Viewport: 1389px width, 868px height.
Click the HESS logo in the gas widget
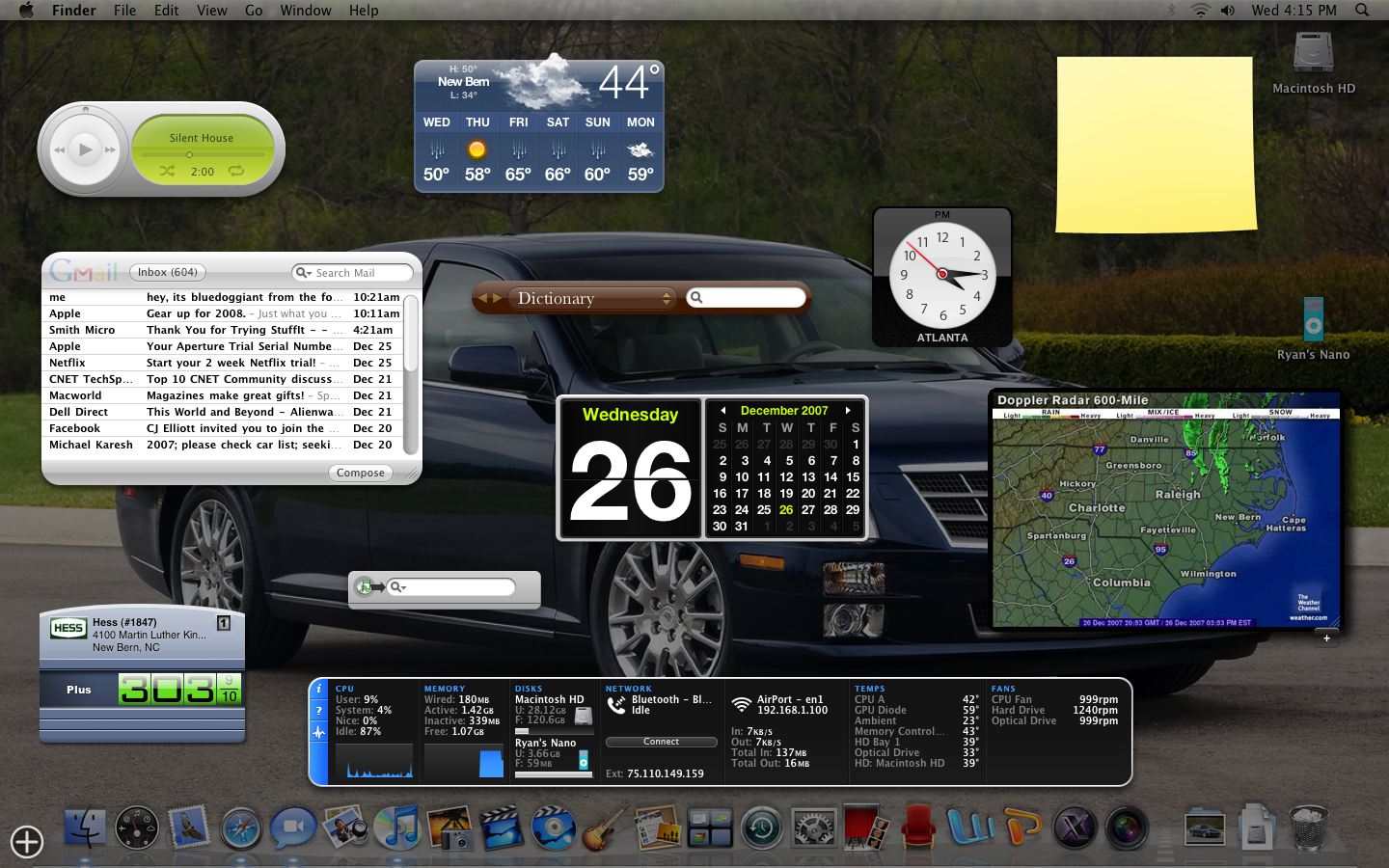click(x=68, y=628)
